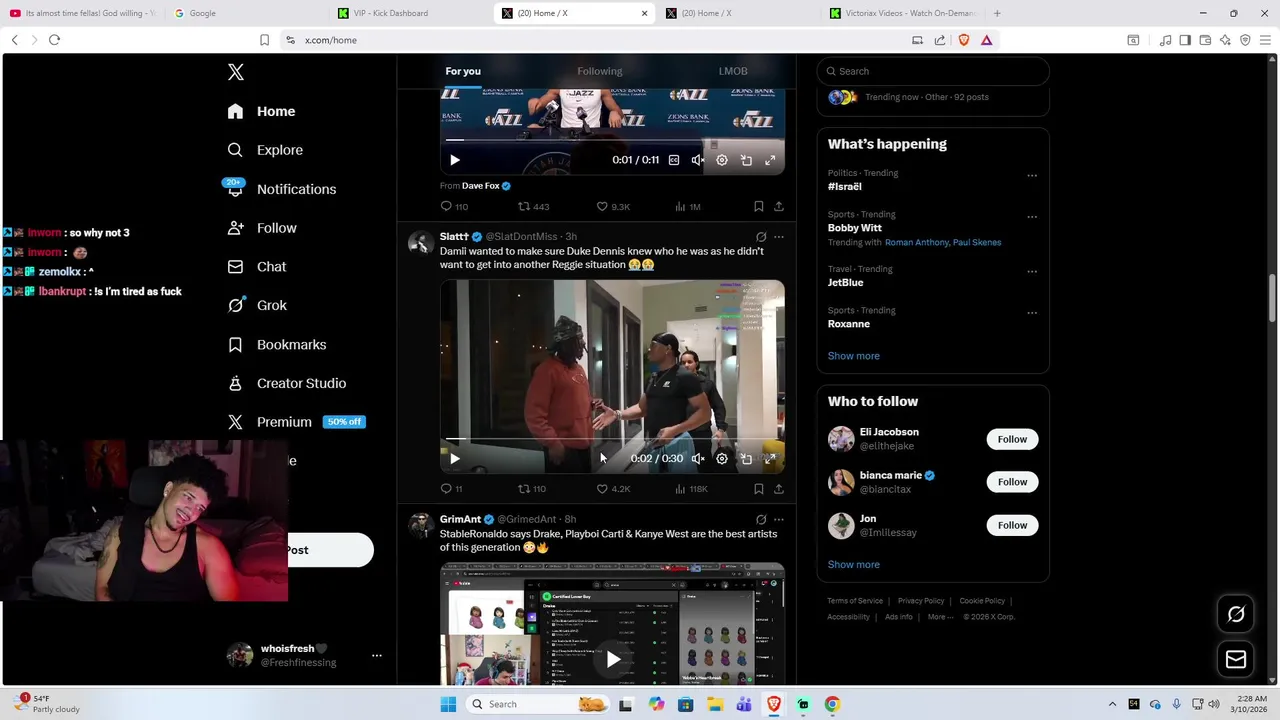1280x720 pixels.
Task: Click the X search field
Action: click(933, 71)
